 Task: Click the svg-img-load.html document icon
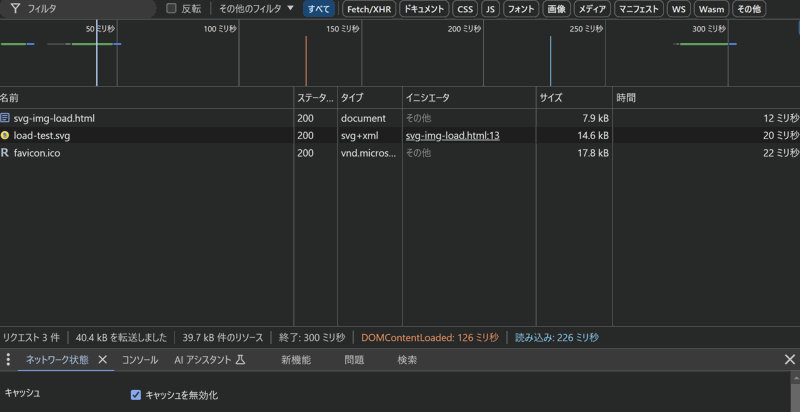point(5,118)
